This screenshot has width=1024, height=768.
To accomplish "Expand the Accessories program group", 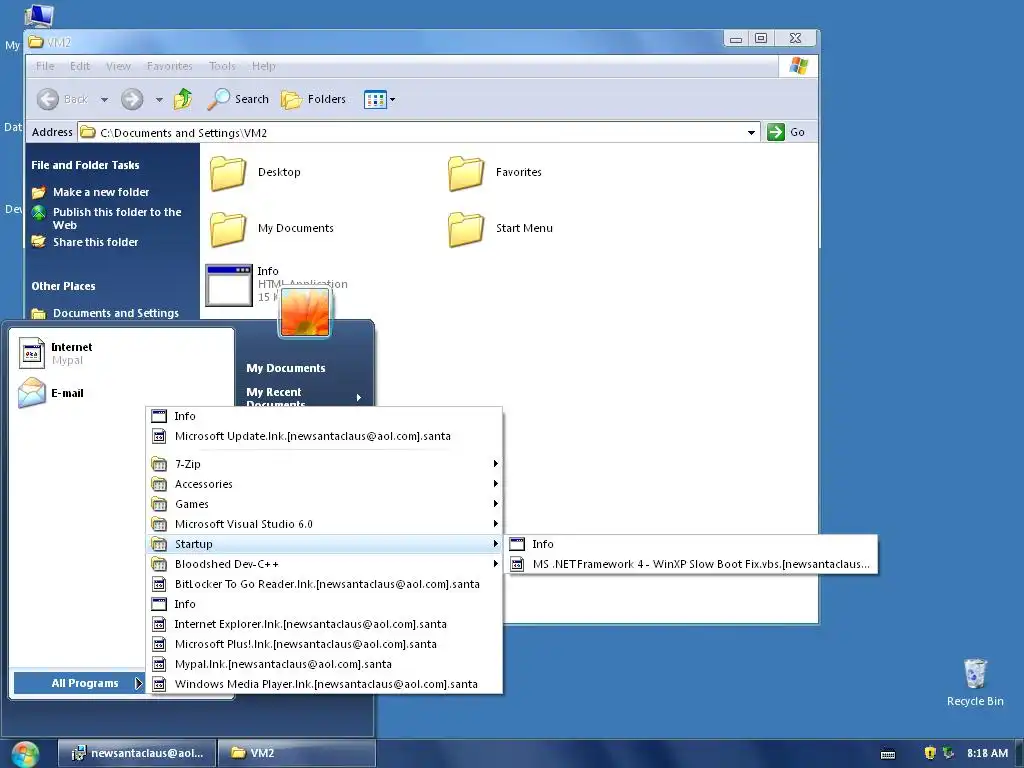I will click(x=325, y=484).
